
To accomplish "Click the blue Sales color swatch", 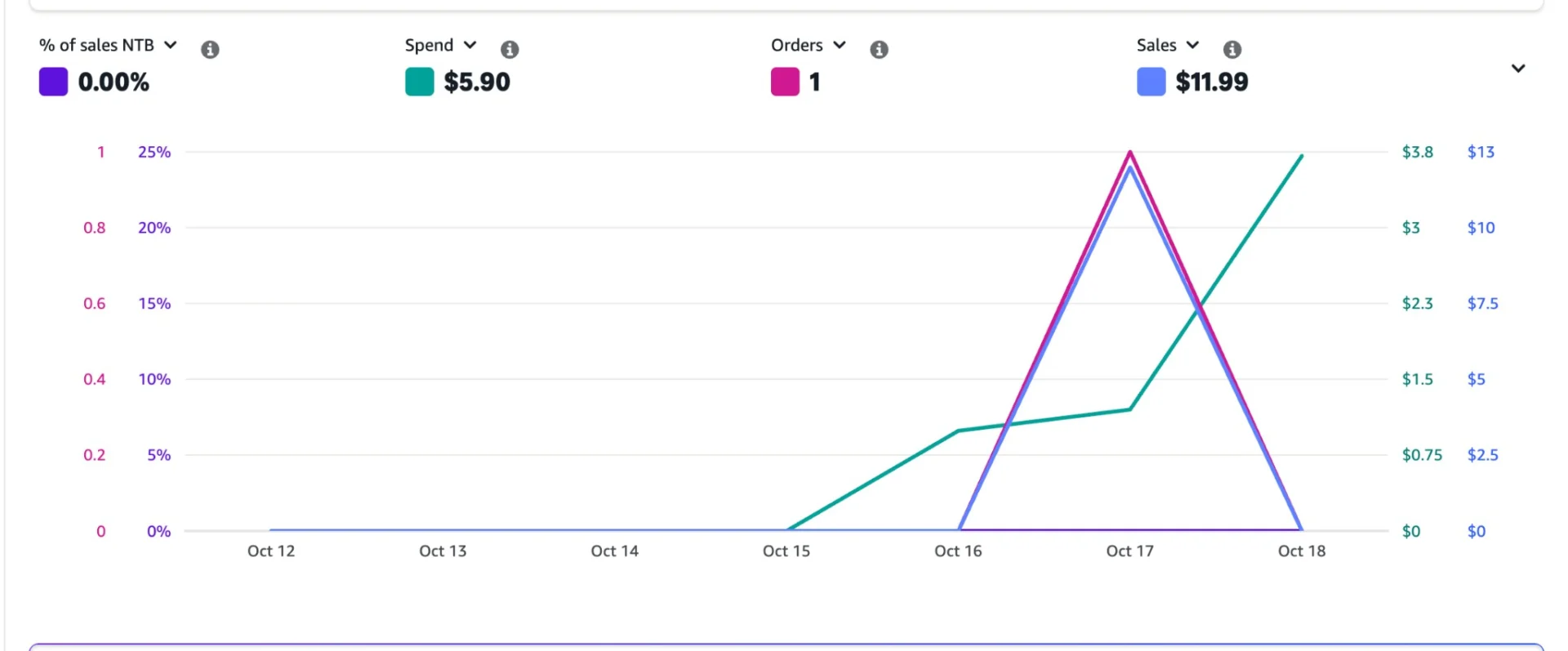I will pyautogui.click(x=1151, y=82).
